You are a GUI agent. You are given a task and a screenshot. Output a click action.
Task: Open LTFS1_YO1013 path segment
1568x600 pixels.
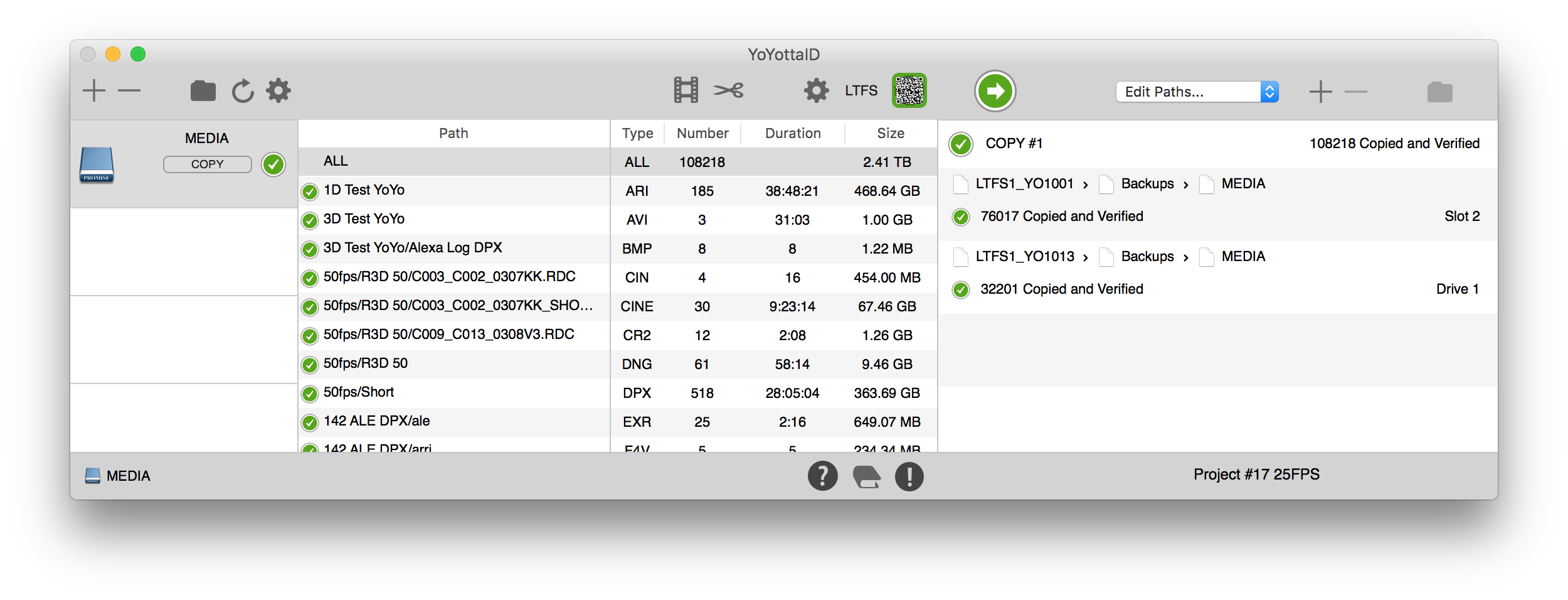point(1025,256)
